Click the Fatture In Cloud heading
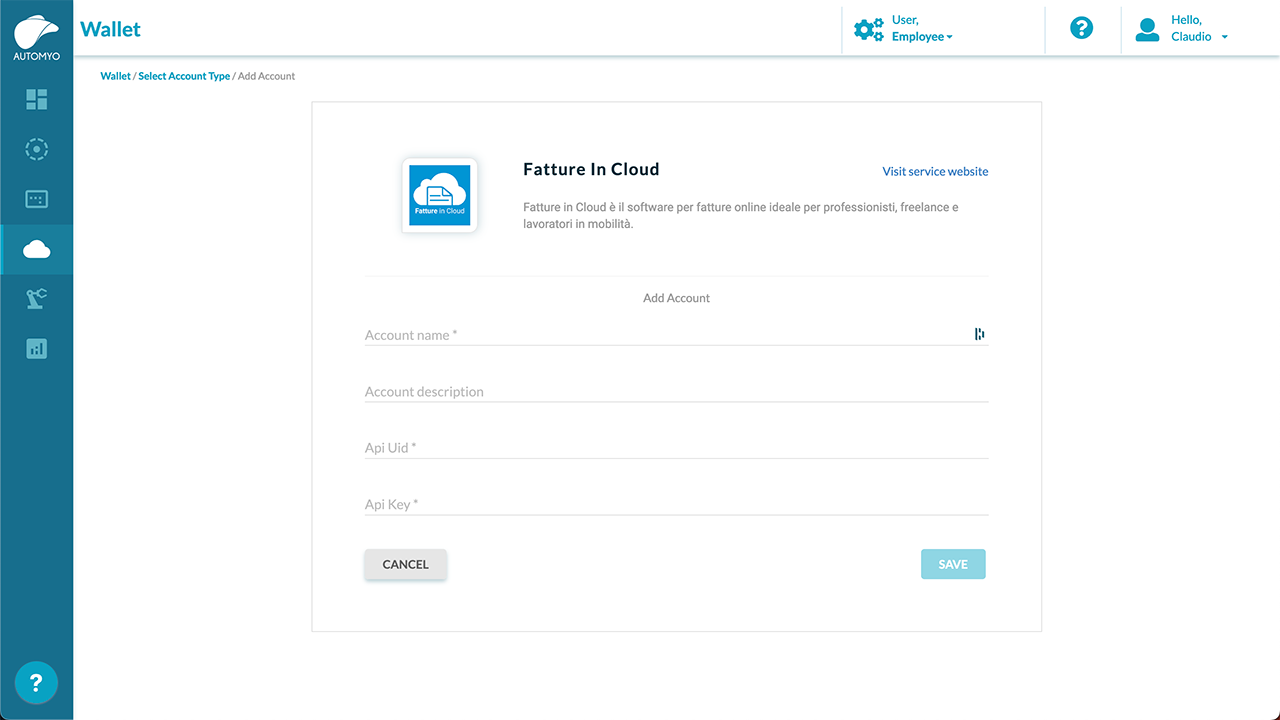The image size is (1280, 720). click(591, 169)
